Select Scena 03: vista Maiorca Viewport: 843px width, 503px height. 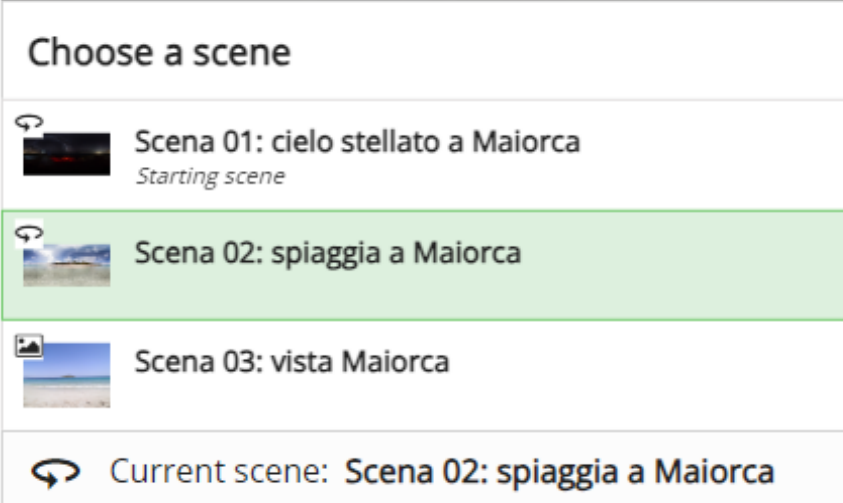[x=292, y=361]
